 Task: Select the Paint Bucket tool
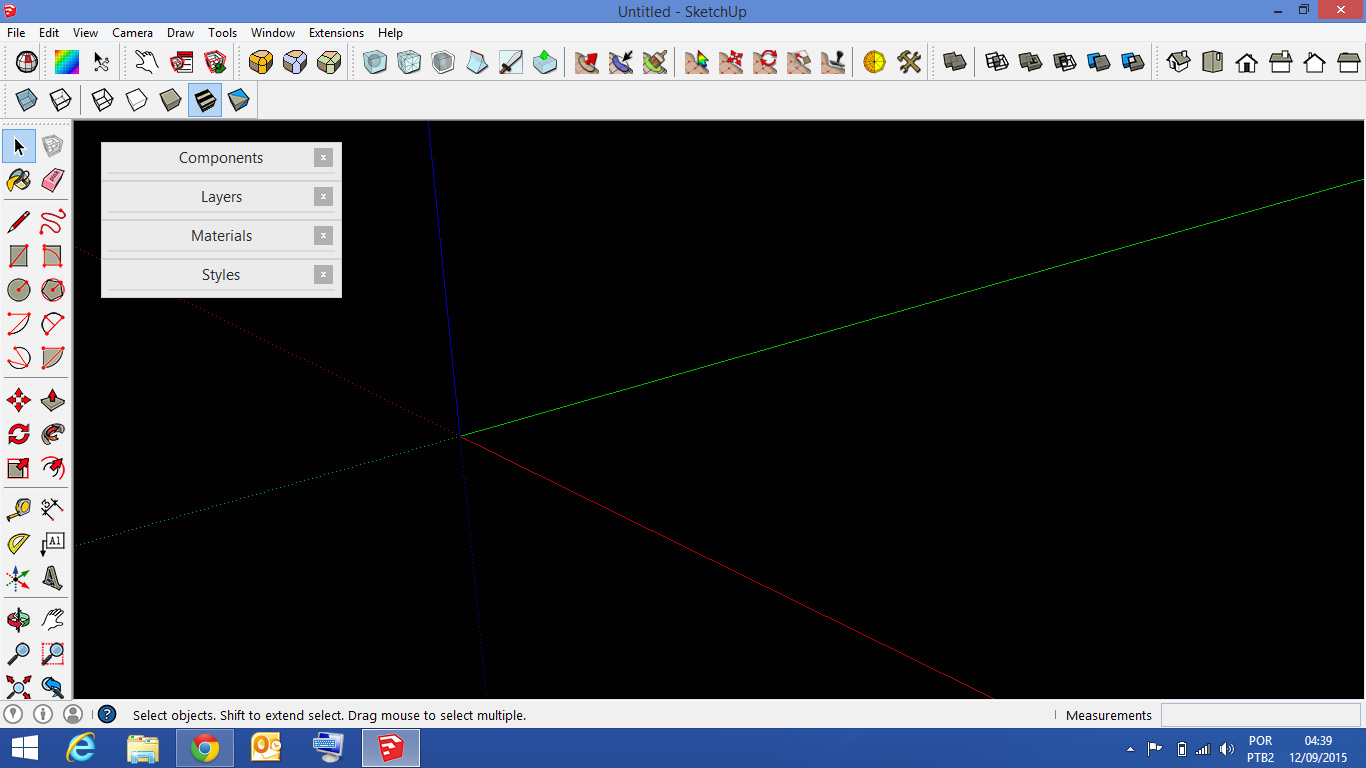click(x=18, y=180)
